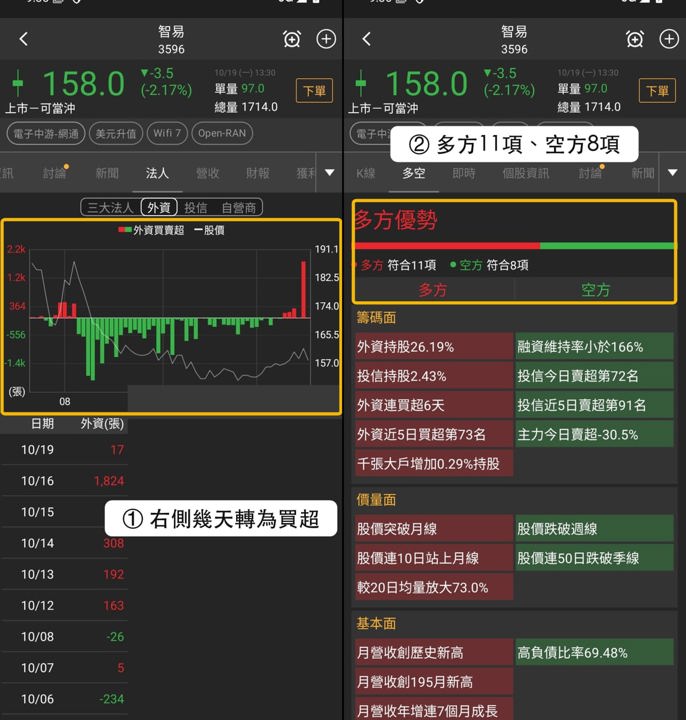
Task: Tap tall red buy bar in chart
Action: coord(304,289)
